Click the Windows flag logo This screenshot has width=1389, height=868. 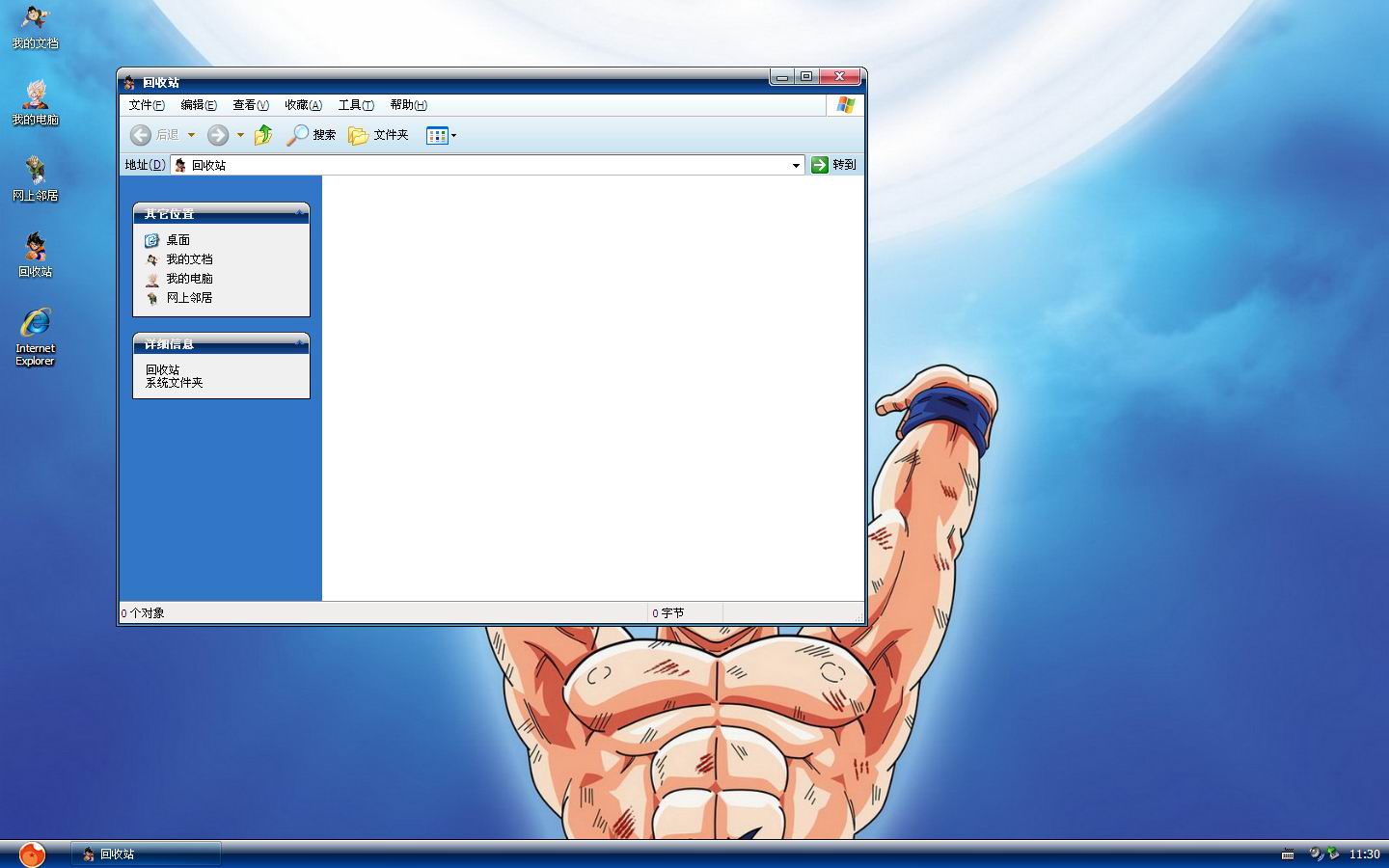pyautogui.click(x=846, y=105)
